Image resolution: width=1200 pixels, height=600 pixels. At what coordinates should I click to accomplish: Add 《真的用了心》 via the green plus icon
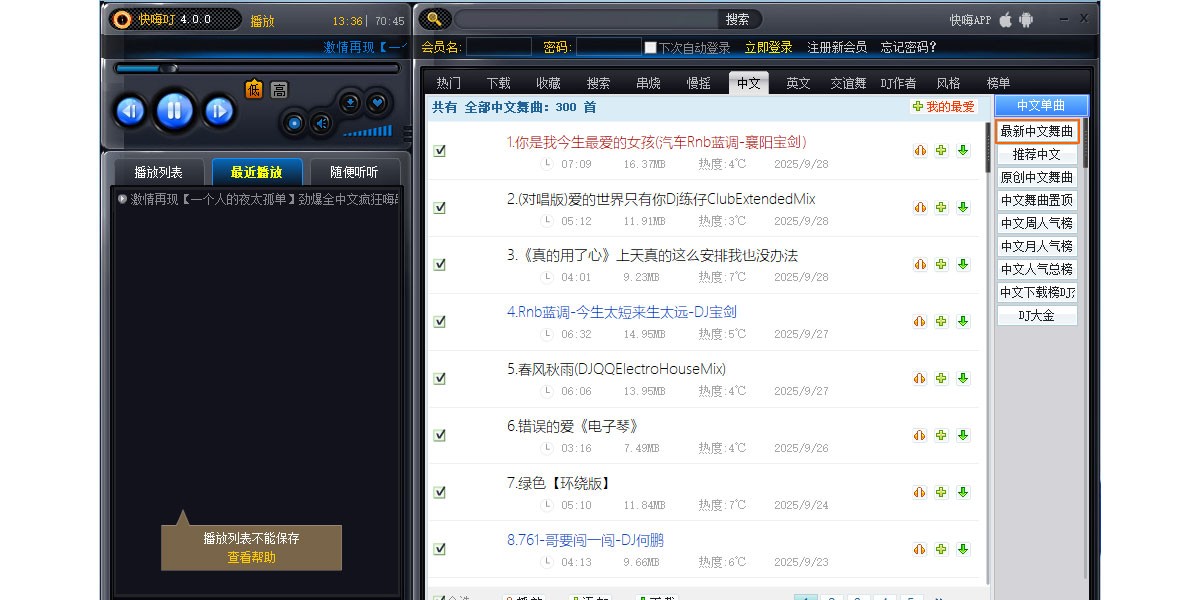pyautogui.click(x=939, y=264)
